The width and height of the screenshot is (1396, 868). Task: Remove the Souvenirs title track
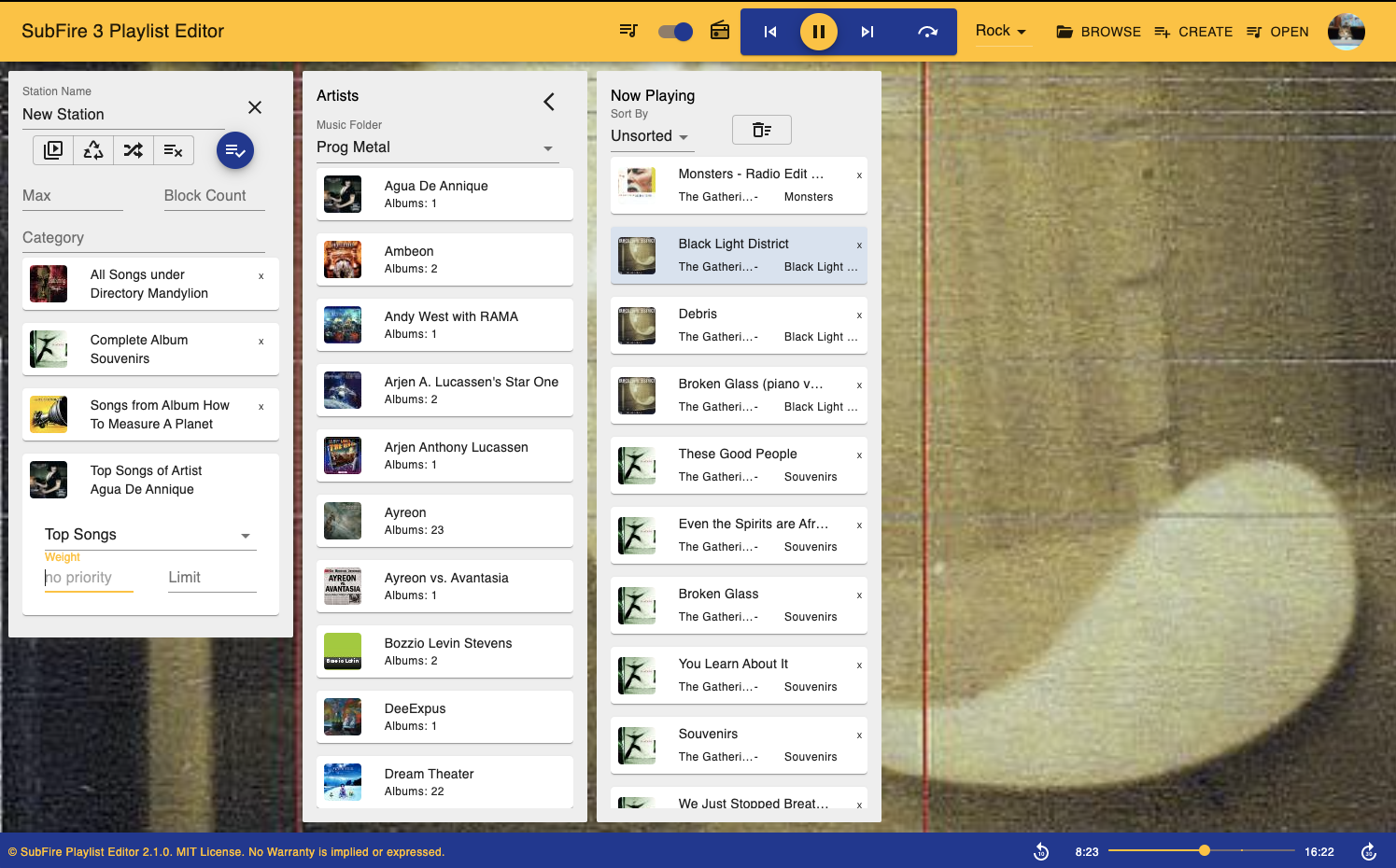pyautogui.click(x=859, y=735)
